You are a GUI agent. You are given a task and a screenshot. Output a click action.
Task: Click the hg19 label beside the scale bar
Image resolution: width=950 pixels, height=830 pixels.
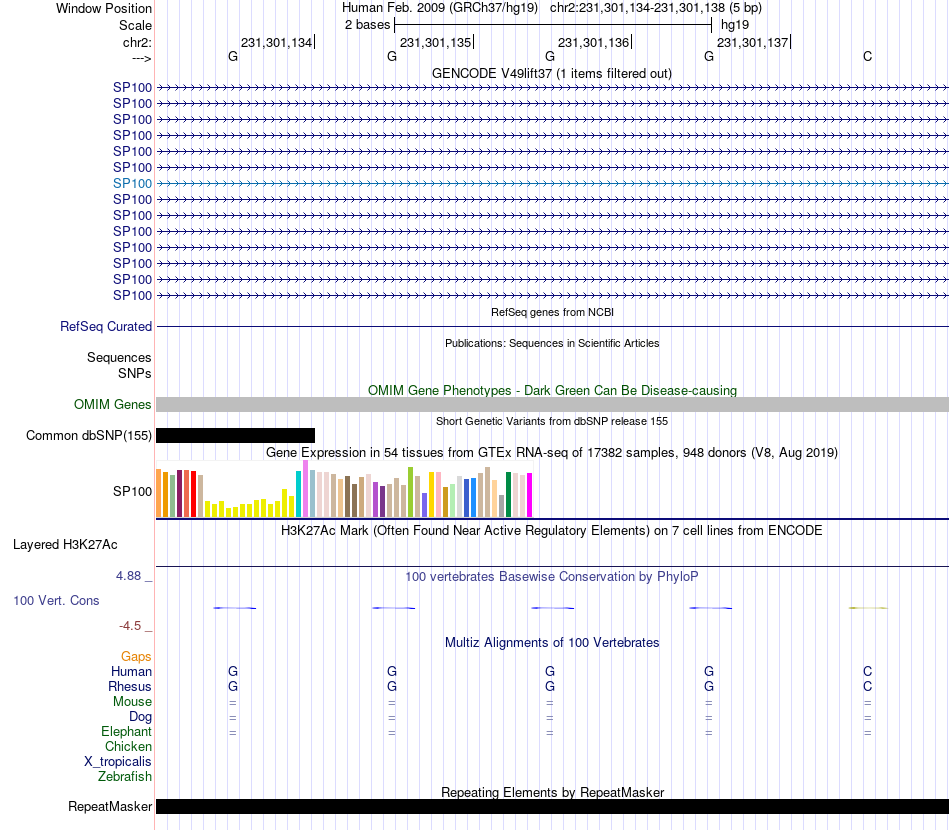(735, 25)
